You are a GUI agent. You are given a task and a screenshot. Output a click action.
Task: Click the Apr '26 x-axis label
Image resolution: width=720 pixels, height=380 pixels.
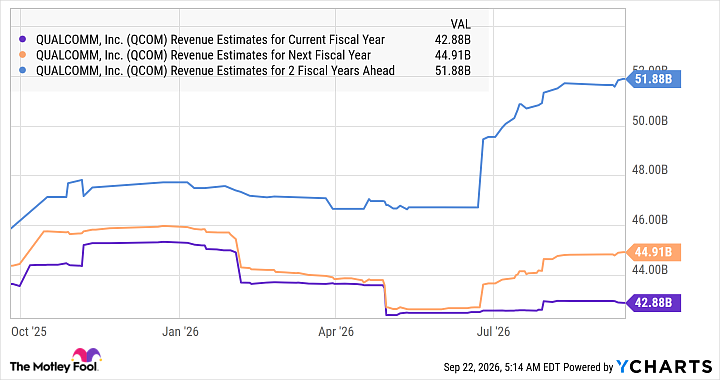pos(336,331)
